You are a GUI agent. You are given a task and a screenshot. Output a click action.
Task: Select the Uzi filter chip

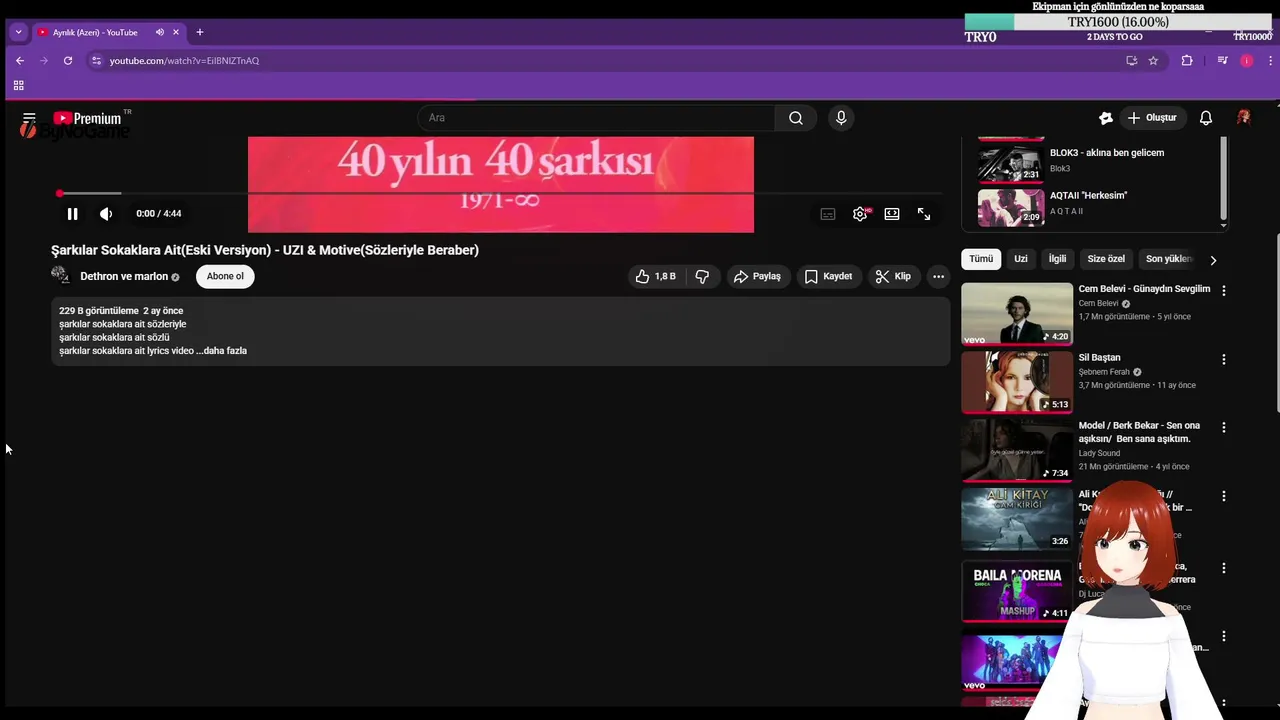tap(1021, 259)
